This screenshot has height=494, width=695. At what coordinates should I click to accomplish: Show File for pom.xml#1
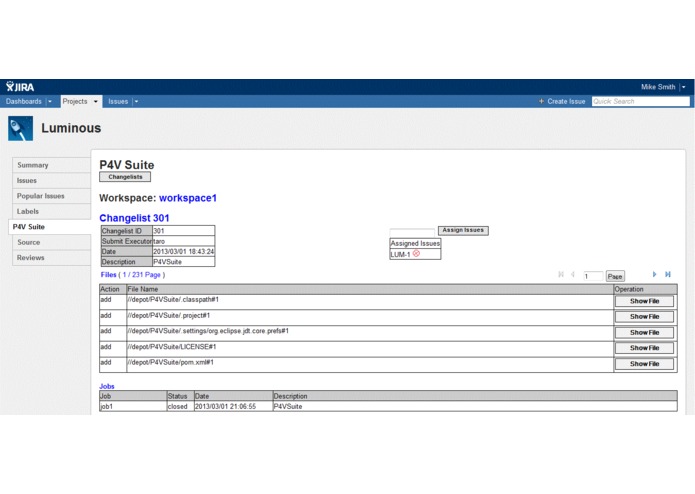point(644,364)
